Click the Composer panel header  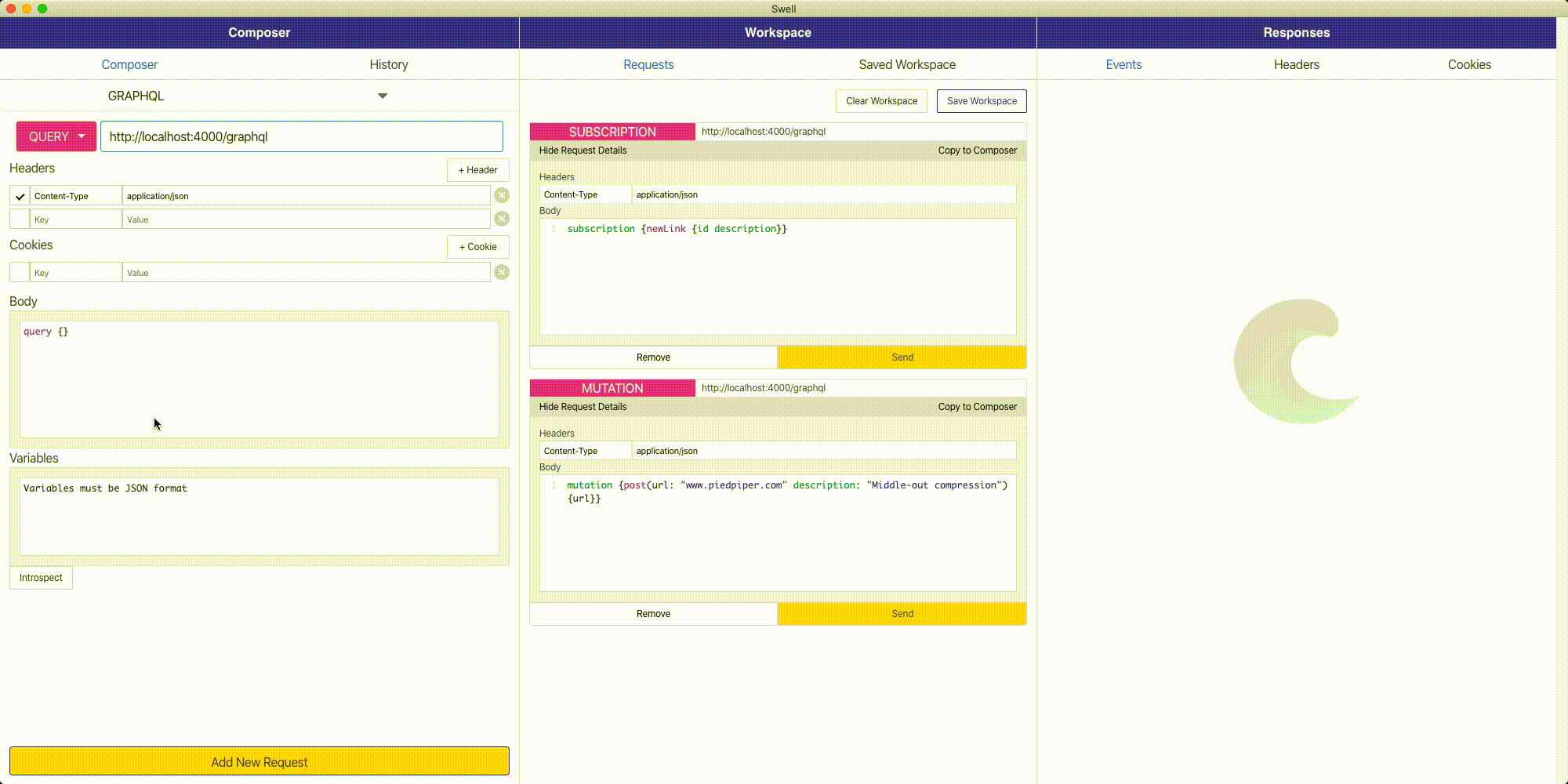click(260, 33)
